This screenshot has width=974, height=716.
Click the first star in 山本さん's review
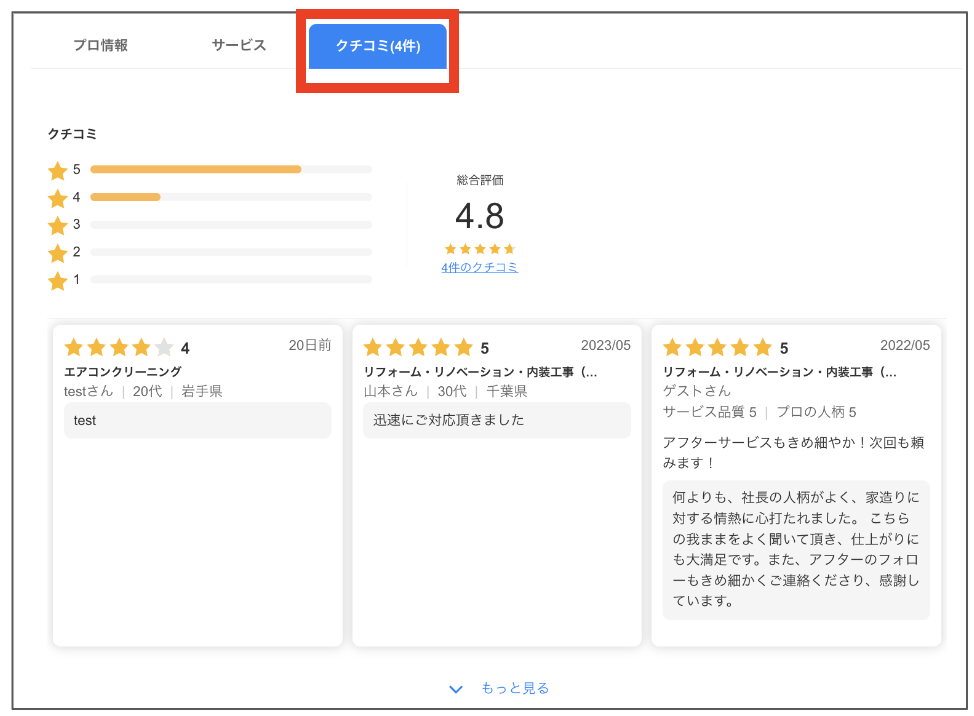[373, 347]
